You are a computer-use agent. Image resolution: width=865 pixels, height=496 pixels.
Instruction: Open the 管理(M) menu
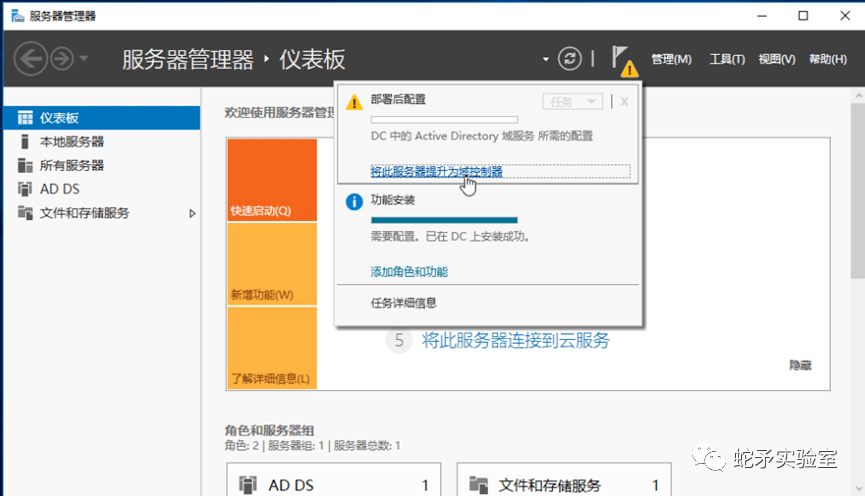[670, 59]
